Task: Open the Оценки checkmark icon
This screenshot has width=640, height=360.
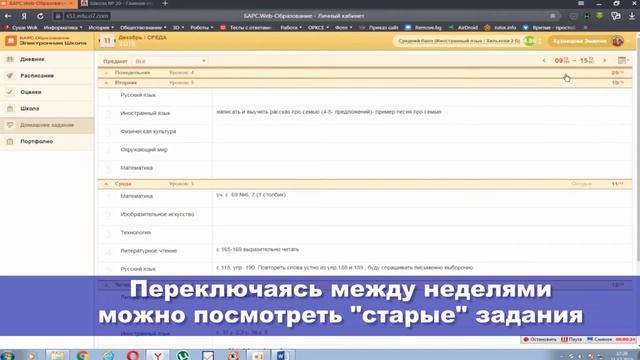Action: 10,92
